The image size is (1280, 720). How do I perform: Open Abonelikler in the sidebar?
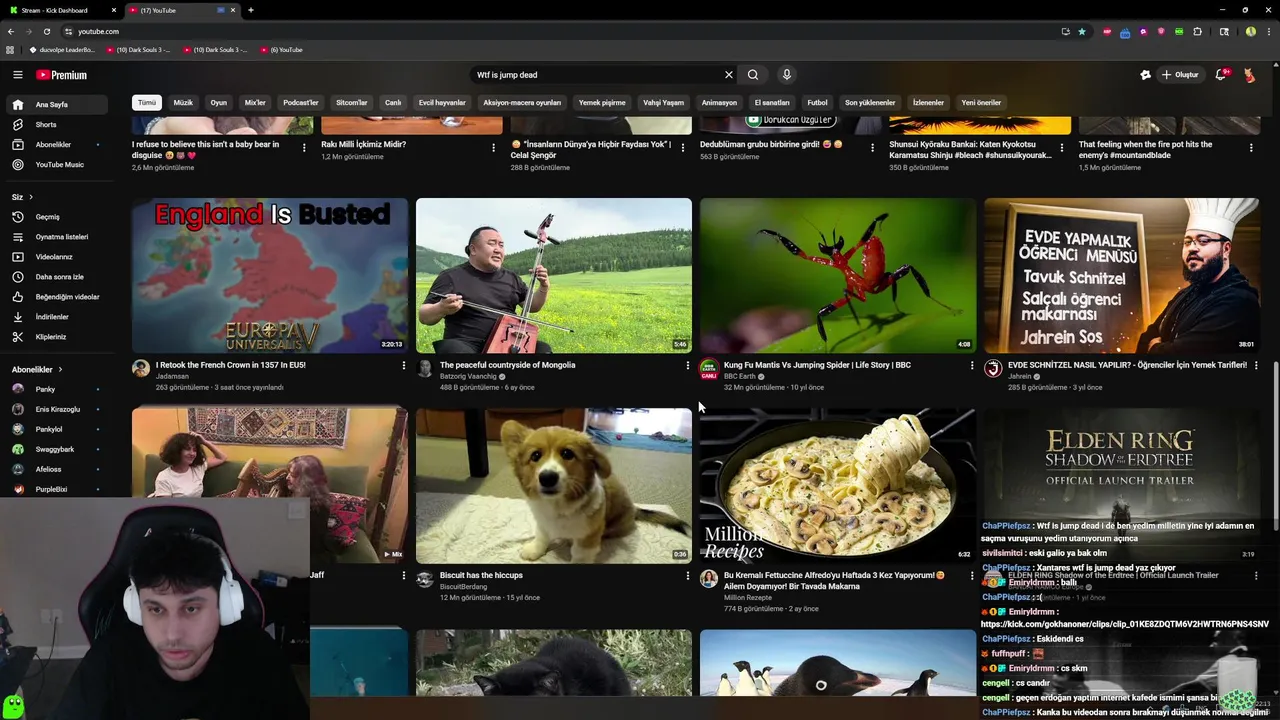[x=55, y=145]
